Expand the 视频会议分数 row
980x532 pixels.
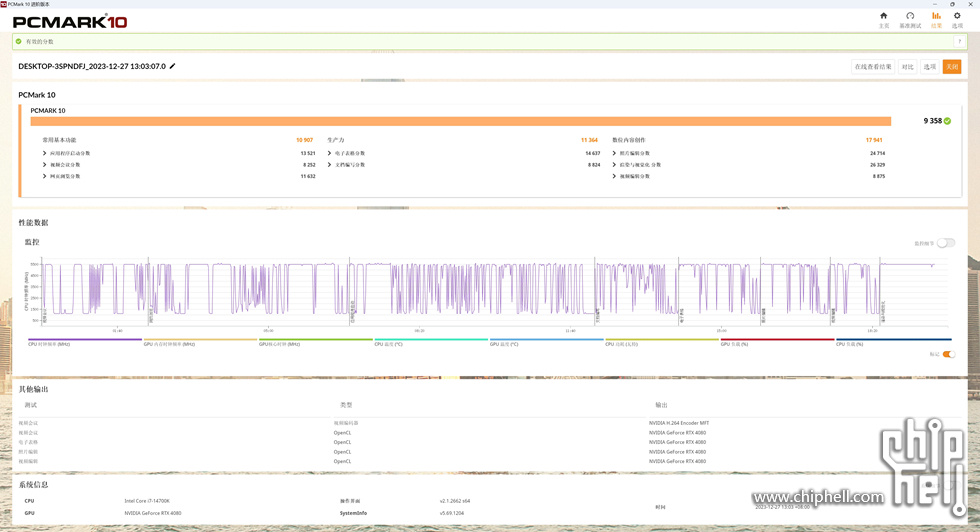tap(44, 164)
